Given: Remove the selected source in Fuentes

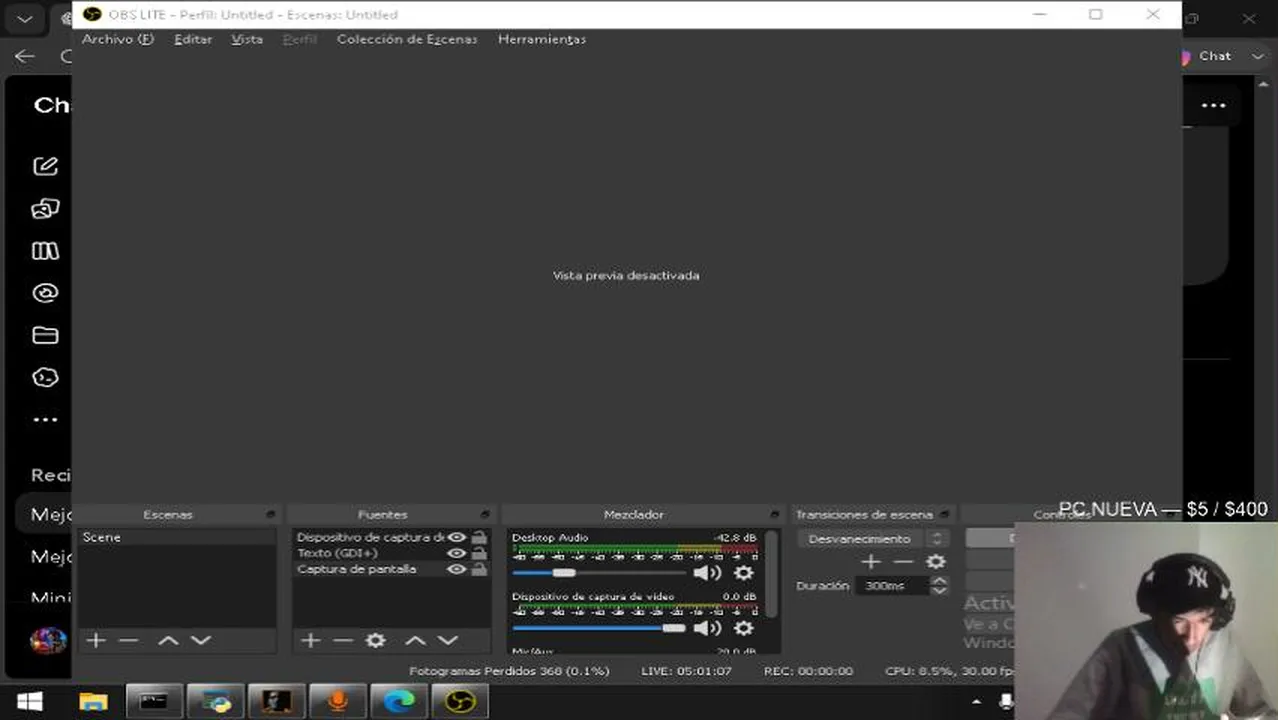Looking at the screenshot, I should pyautogui.click(x=343, y=640).
